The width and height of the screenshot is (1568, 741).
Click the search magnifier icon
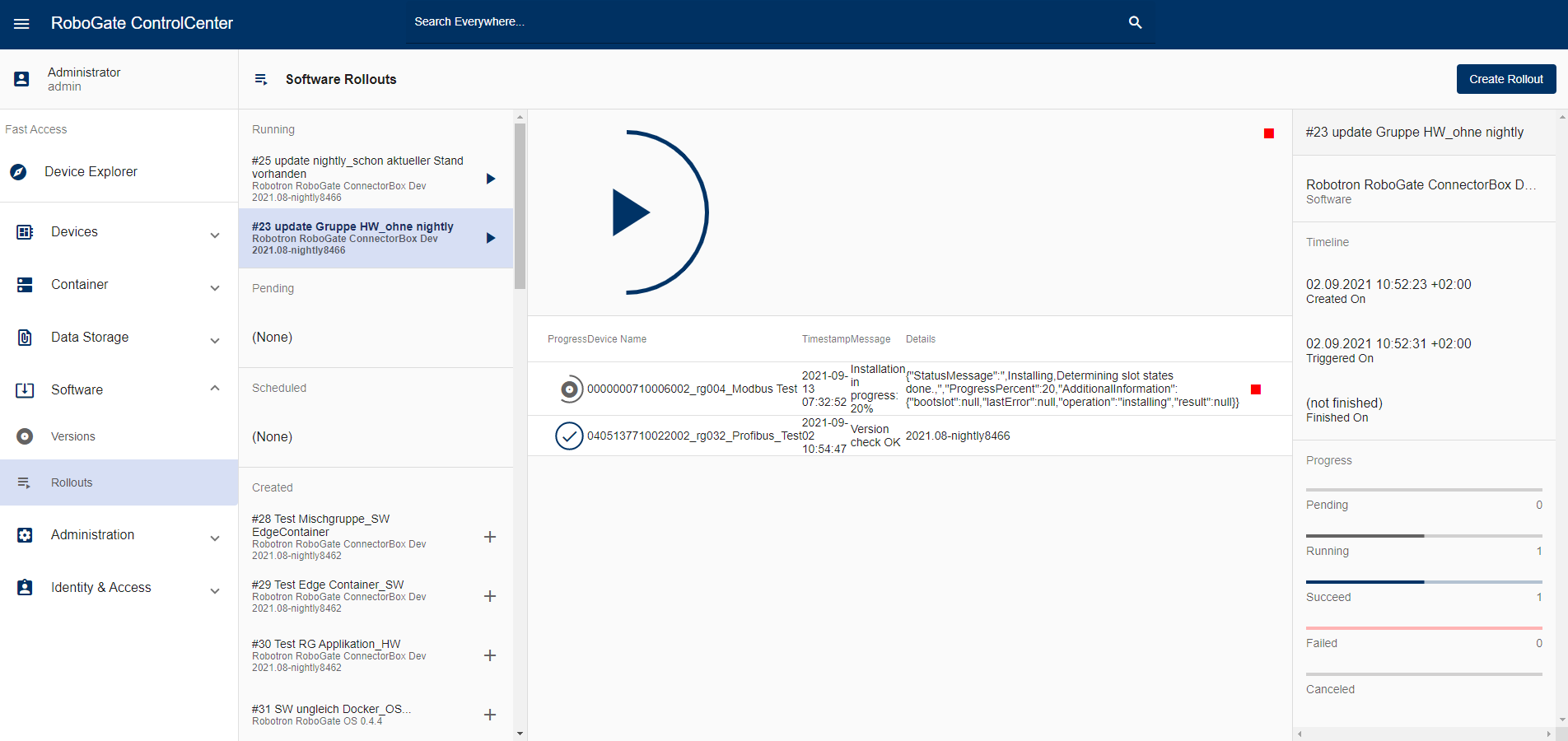click(1135, 22)
